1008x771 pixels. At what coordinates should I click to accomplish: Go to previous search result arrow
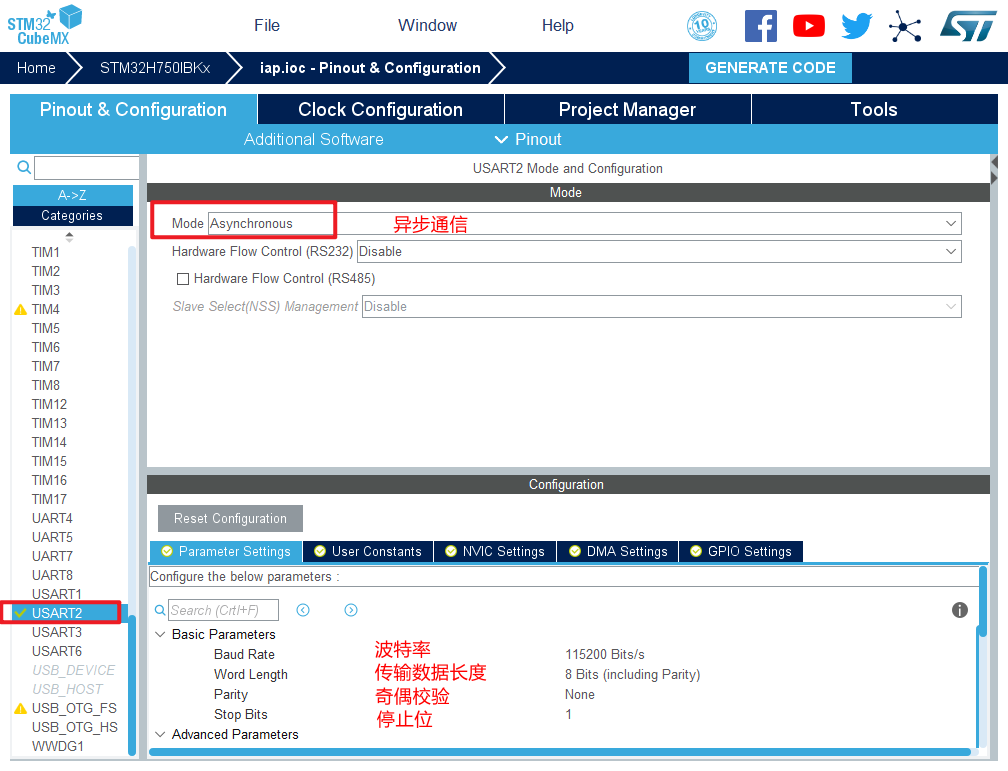tap(303, 610)
